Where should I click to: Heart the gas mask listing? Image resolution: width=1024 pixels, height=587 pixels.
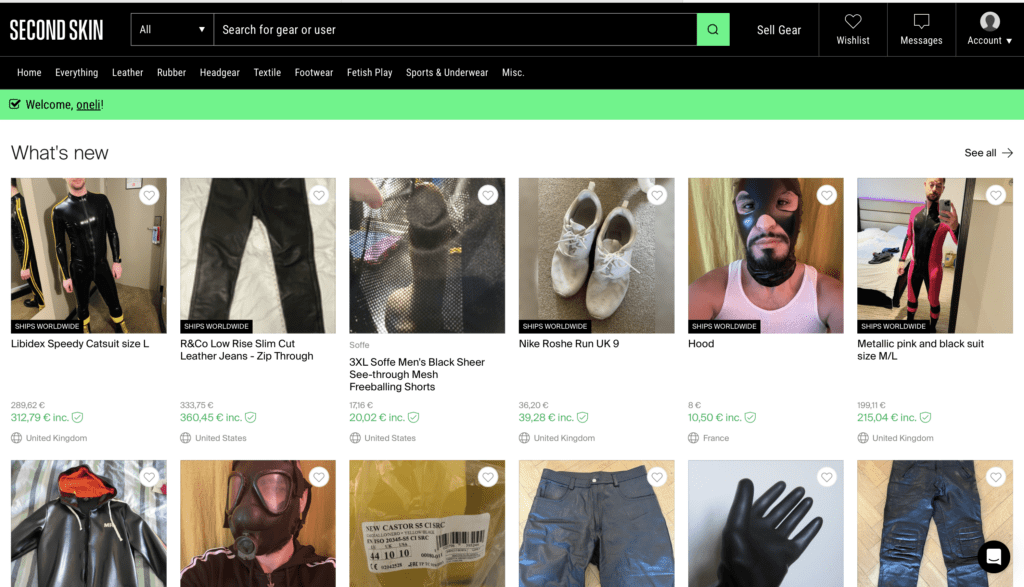(319, 477)
